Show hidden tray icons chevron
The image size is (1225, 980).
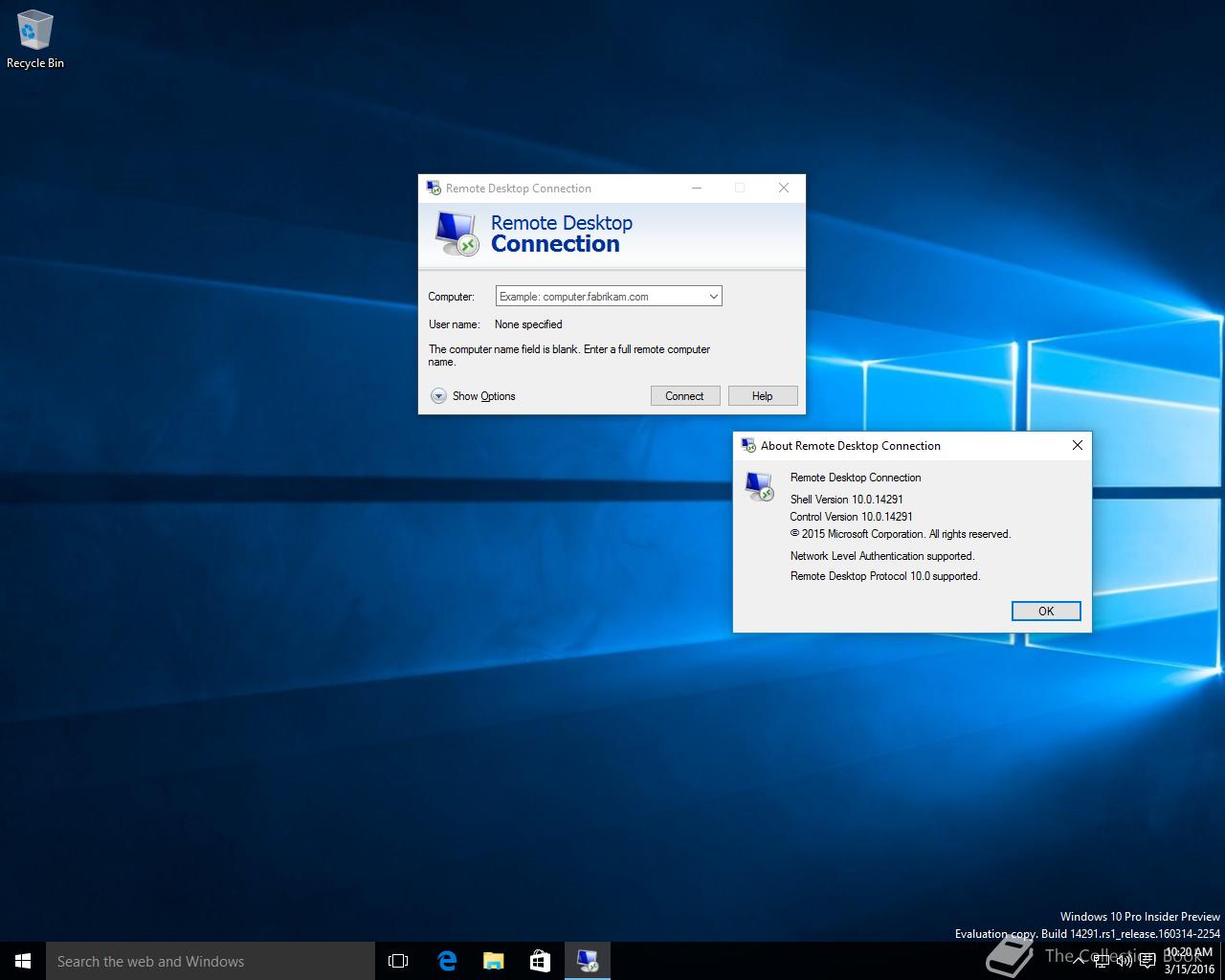[1079, 961]
